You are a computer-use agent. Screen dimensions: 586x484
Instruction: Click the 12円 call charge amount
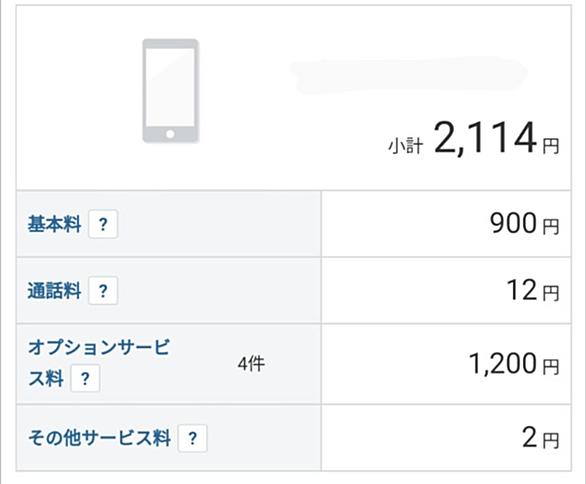(533, 291)
